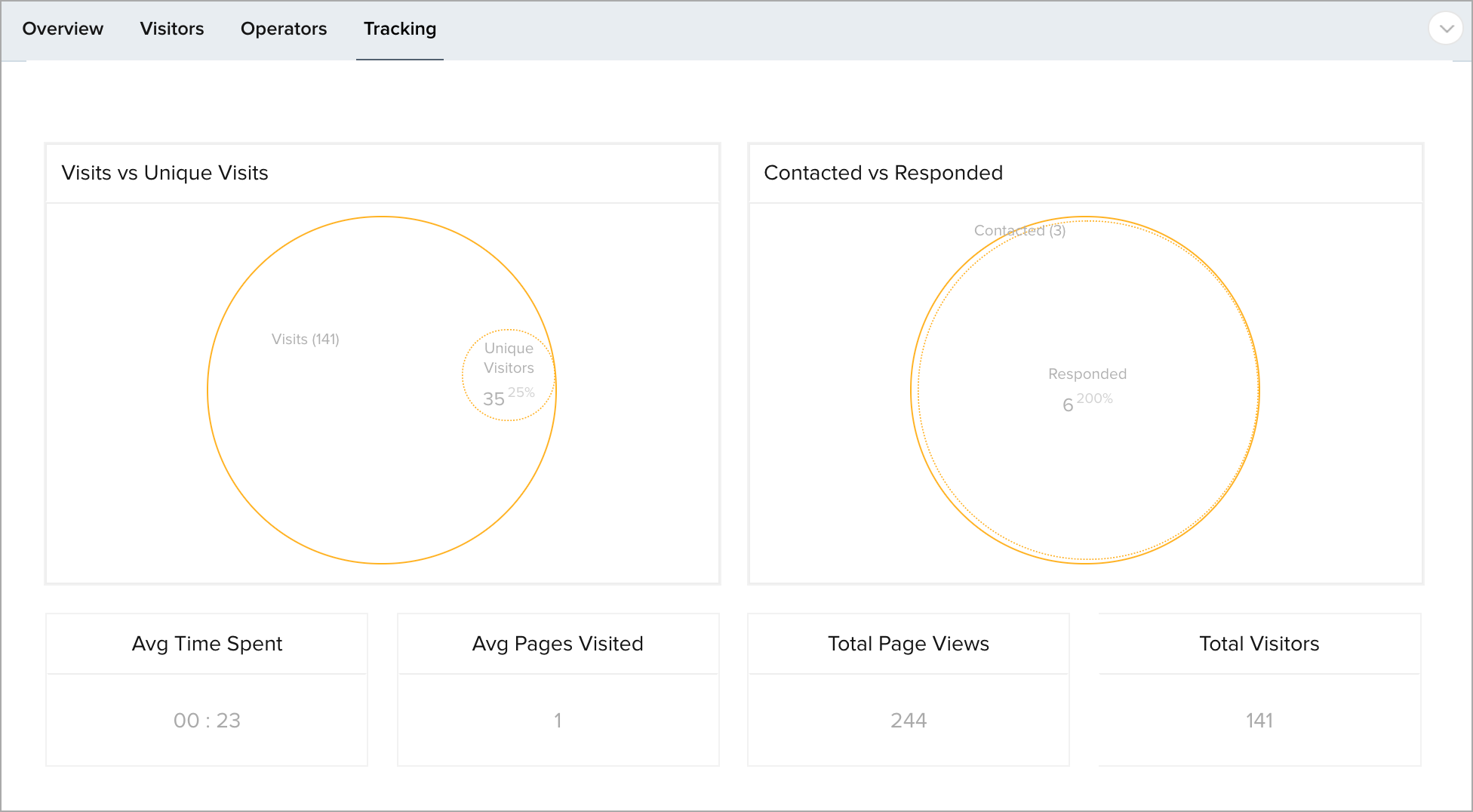Expand the round chevron dropdown button
Viewport: 1473px width, 812px height.
(1445, 29)
